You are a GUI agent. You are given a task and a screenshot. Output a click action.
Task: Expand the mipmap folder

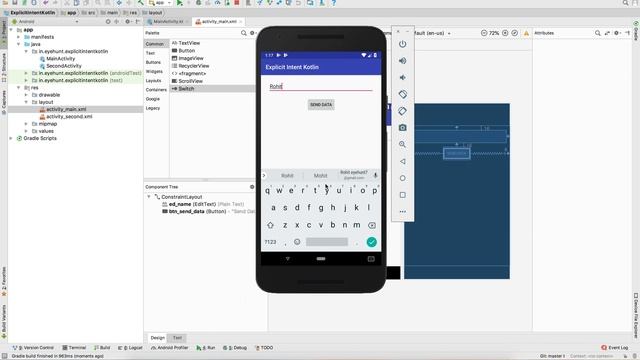(x=26, y=124)
